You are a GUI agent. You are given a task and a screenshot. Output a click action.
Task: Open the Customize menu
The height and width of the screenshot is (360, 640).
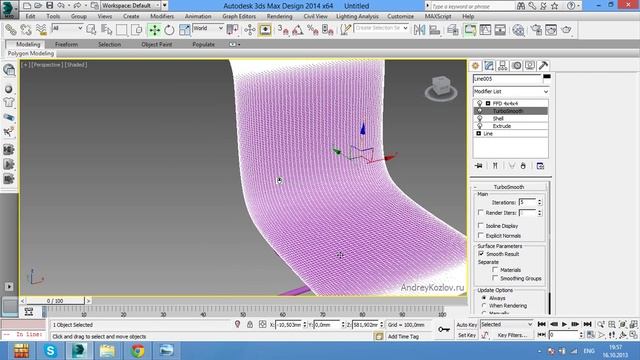point(400,16)
